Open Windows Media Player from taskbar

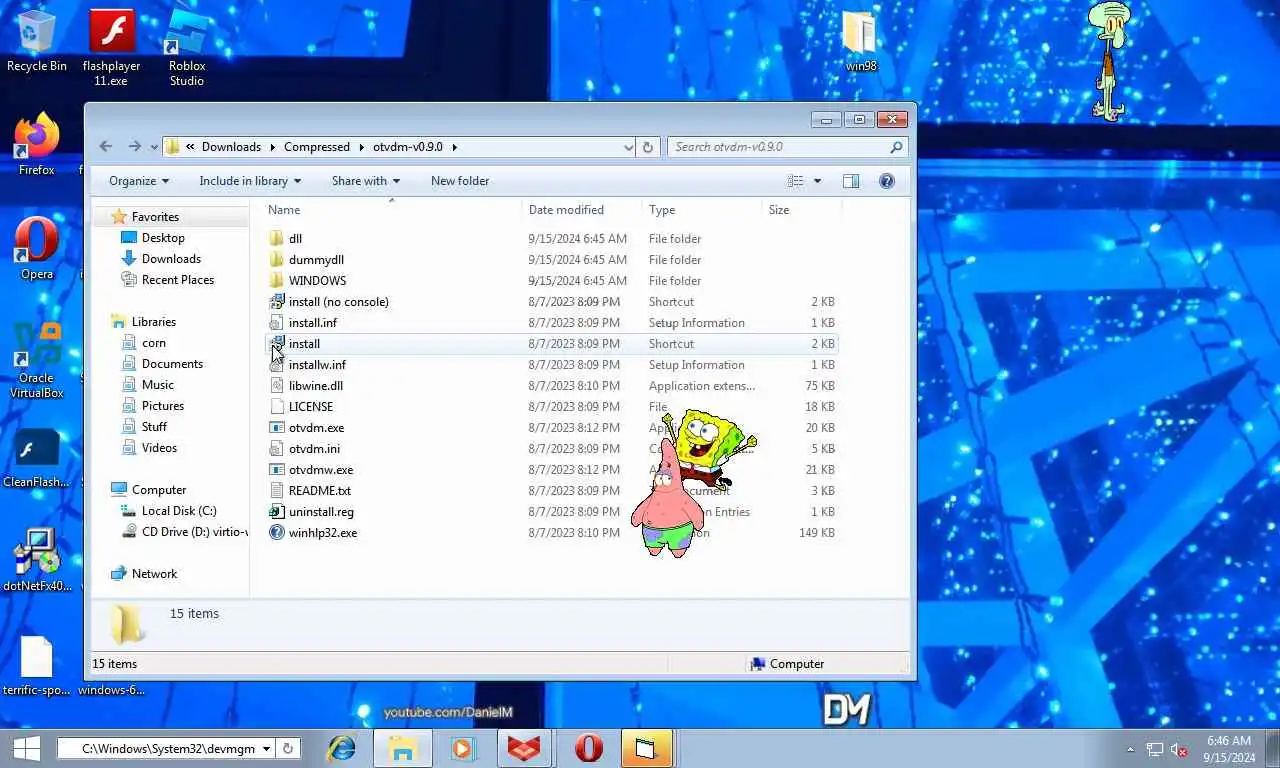coord(462,748)
